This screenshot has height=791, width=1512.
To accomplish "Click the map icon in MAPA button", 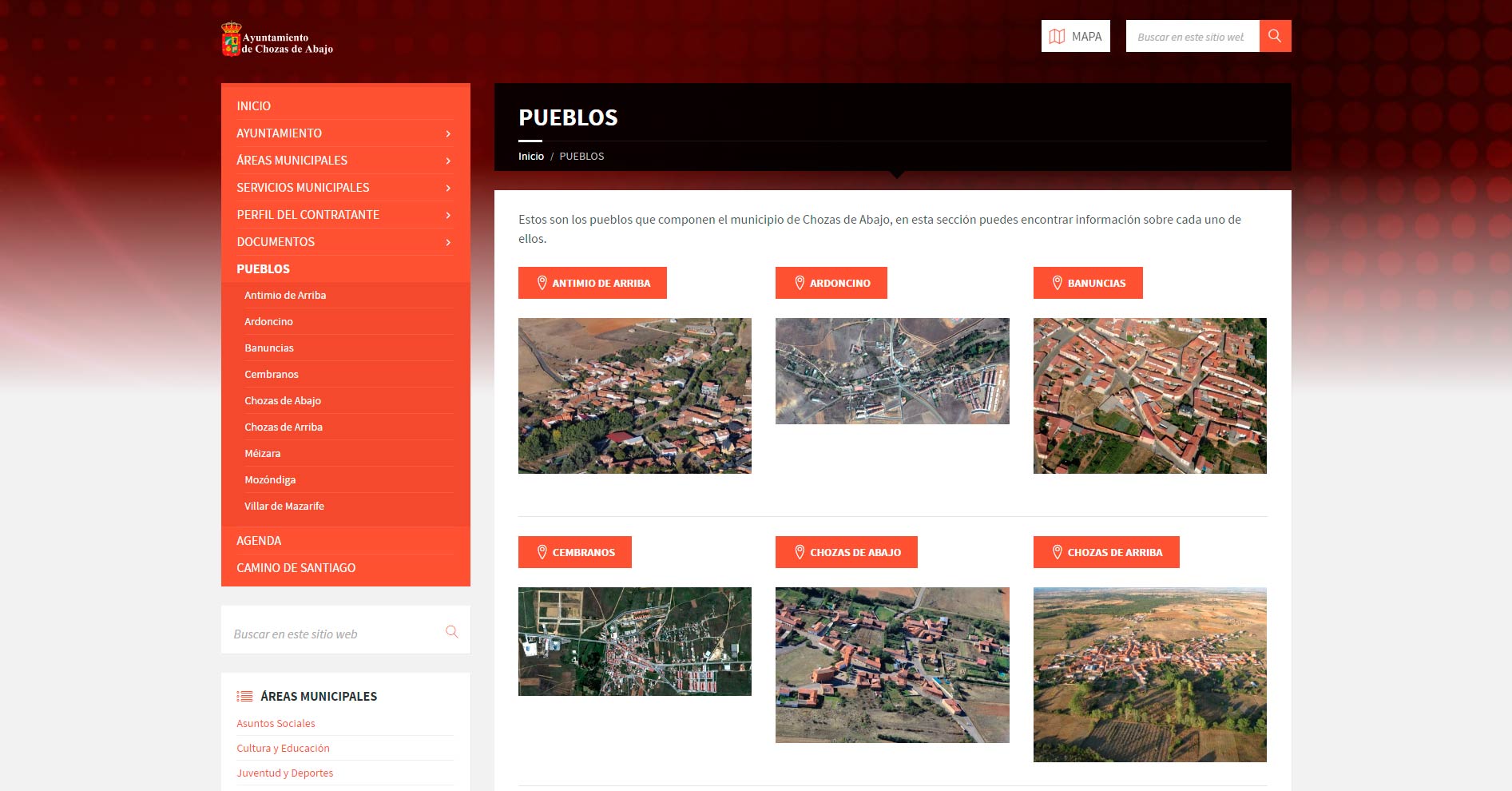I will click(x=1057, y=37).
